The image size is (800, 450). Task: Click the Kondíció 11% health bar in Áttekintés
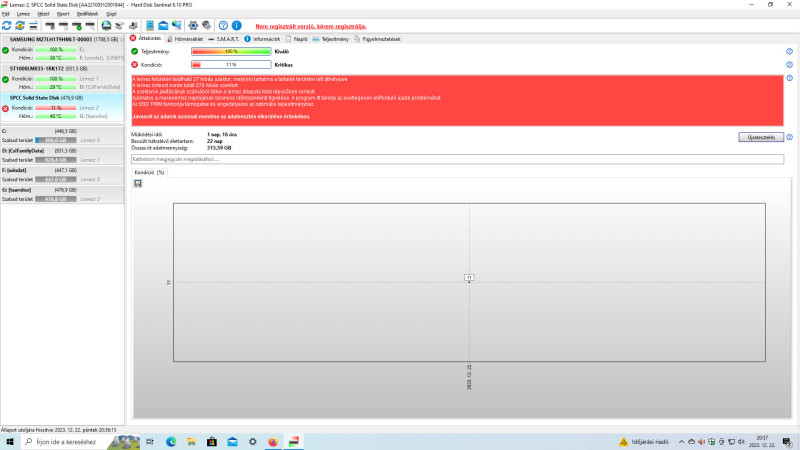(231, 65)
